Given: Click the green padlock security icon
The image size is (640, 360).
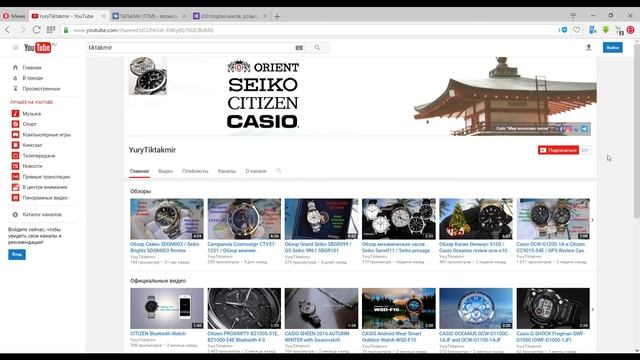Looking at the screenshot, I should [66, 30].
